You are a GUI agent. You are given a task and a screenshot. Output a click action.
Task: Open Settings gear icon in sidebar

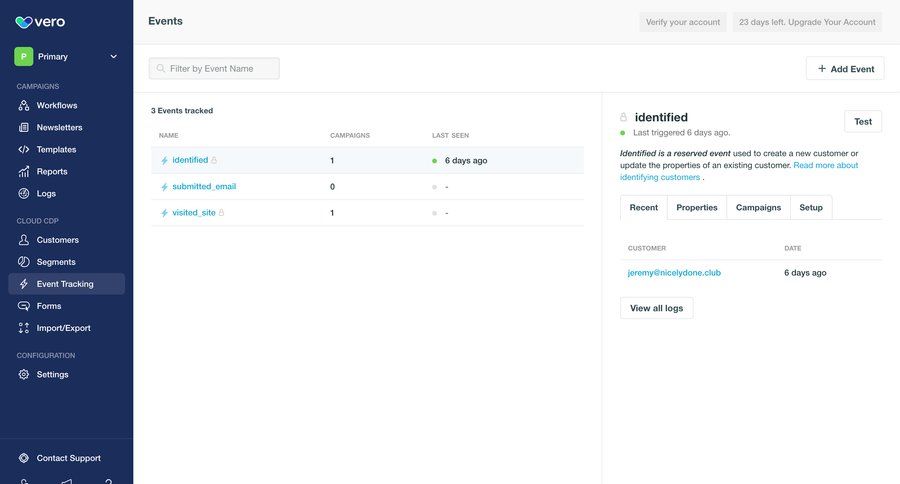click(24, 374)
